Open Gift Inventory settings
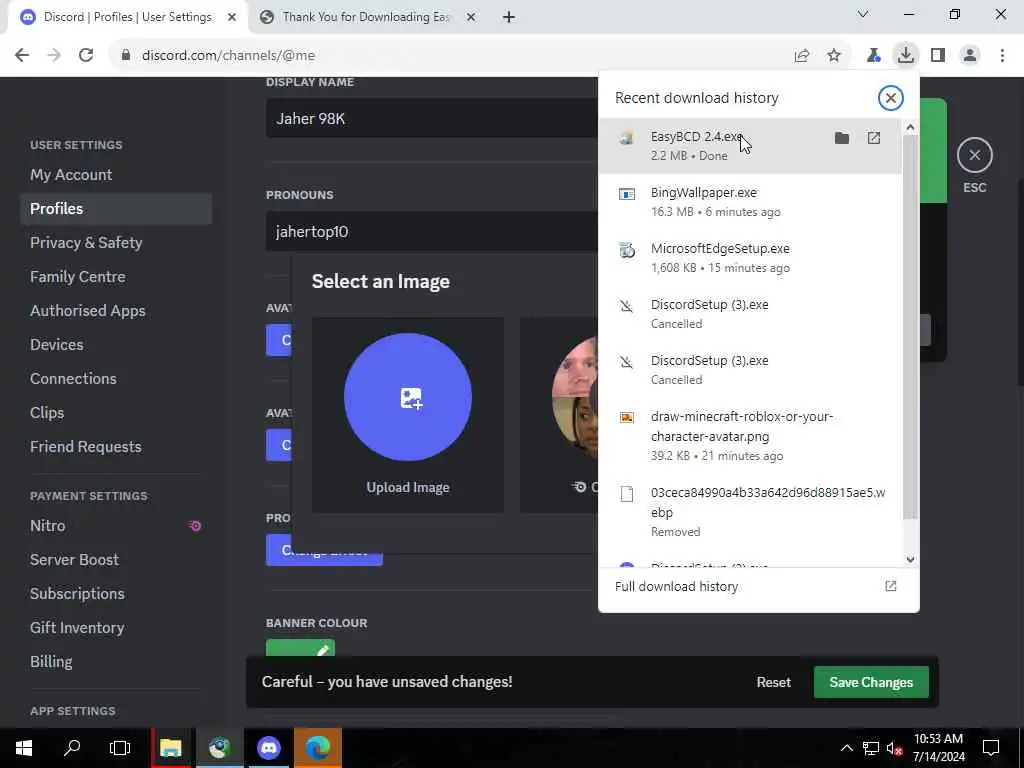Image resolution: width=1024 pixels, height=768 pixels. tap(116, 627)
